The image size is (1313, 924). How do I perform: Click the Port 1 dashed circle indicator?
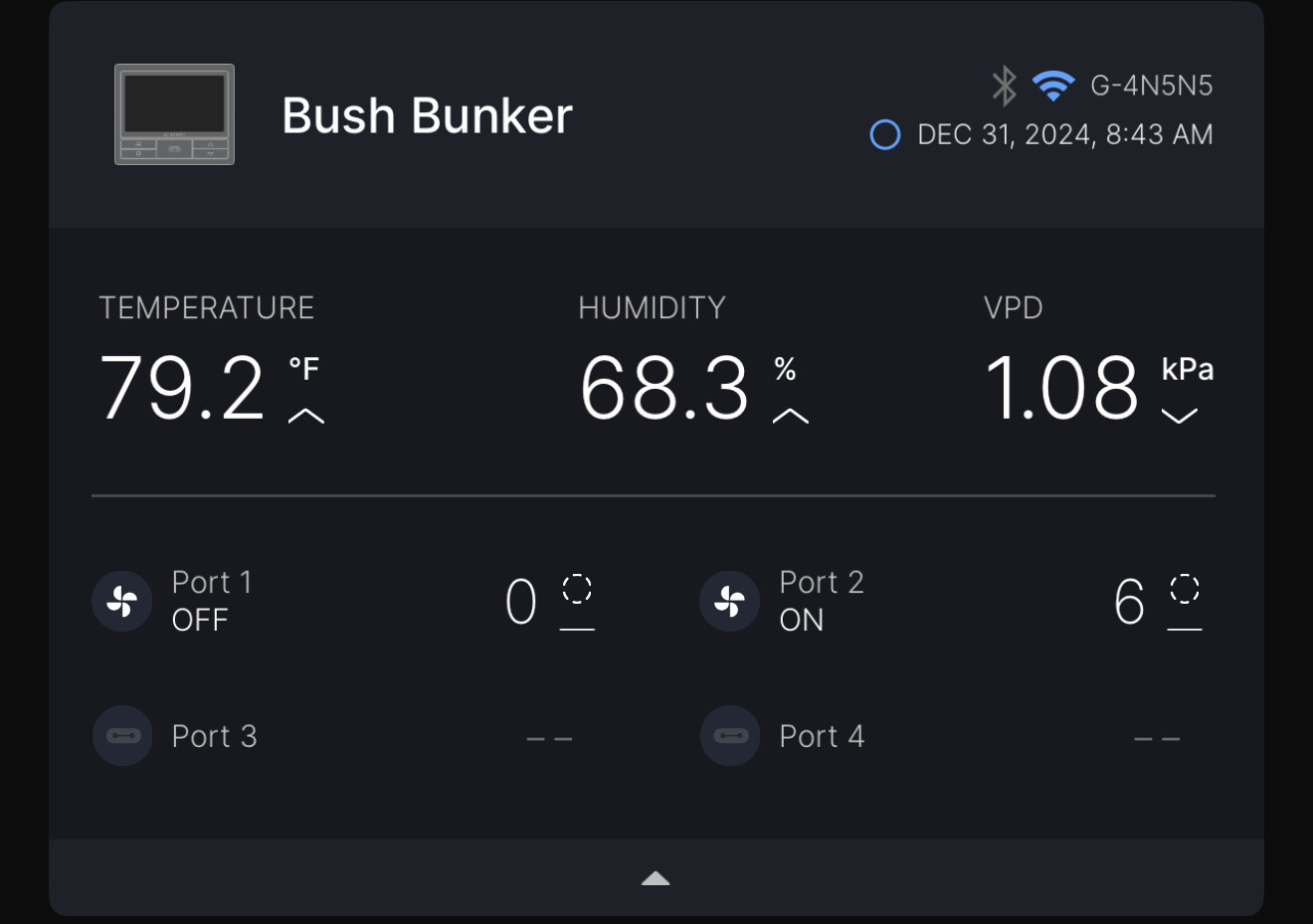[577, 588]
